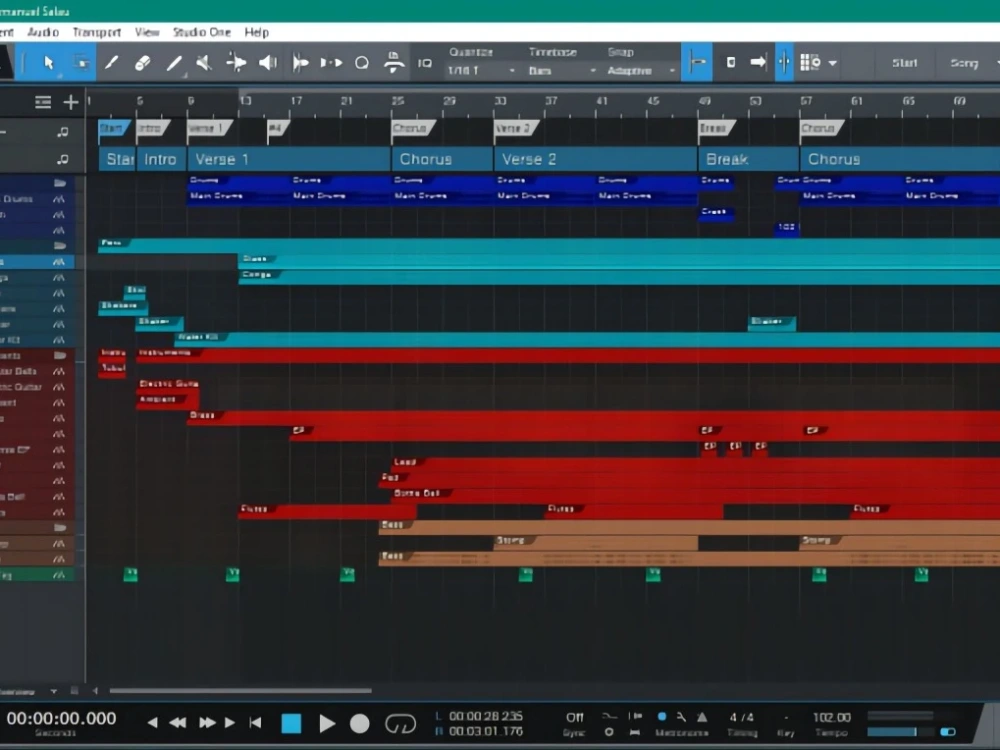The width and height of the screenshot is (1000, 750).
Task: Click the Stop button
Action: [291, 723]
